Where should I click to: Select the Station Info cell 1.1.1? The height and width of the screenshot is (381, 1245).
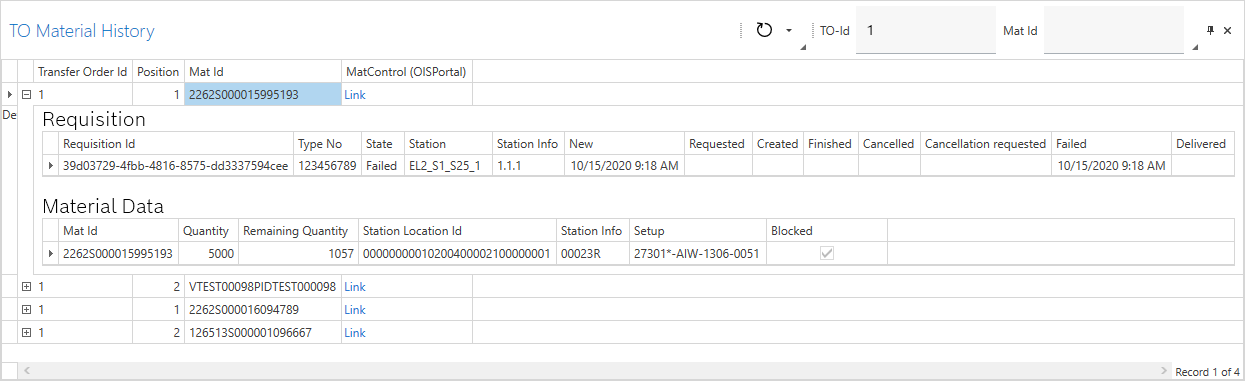(528, 166)
